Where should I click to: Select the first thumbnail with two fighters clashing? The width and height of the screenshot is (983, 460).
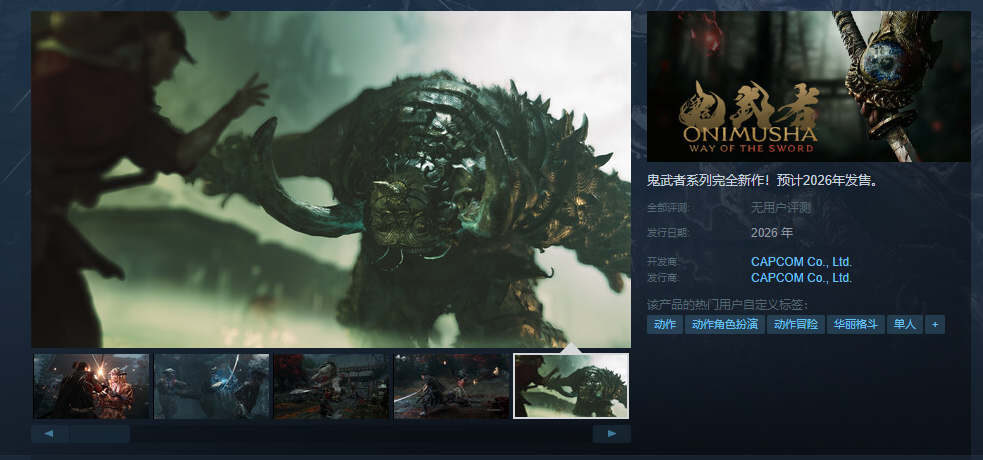coord(91,386)
